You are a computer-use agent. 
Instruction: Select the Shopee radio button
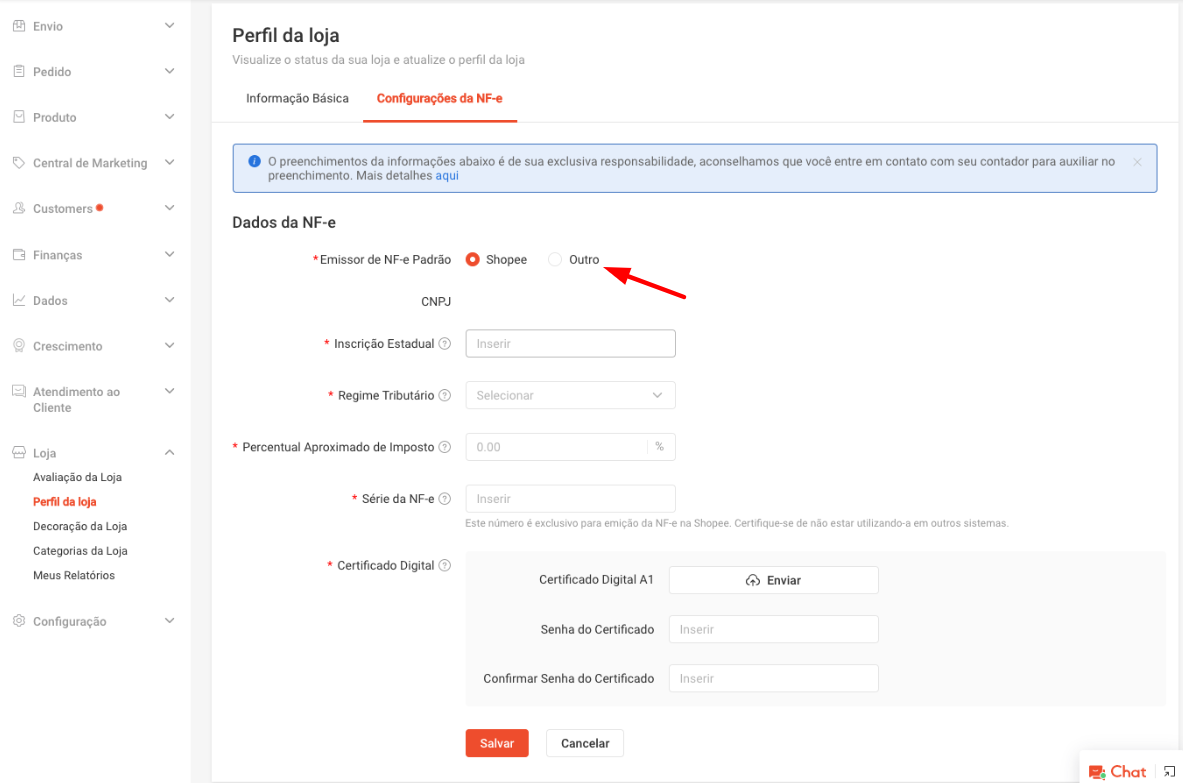point(473,259)
